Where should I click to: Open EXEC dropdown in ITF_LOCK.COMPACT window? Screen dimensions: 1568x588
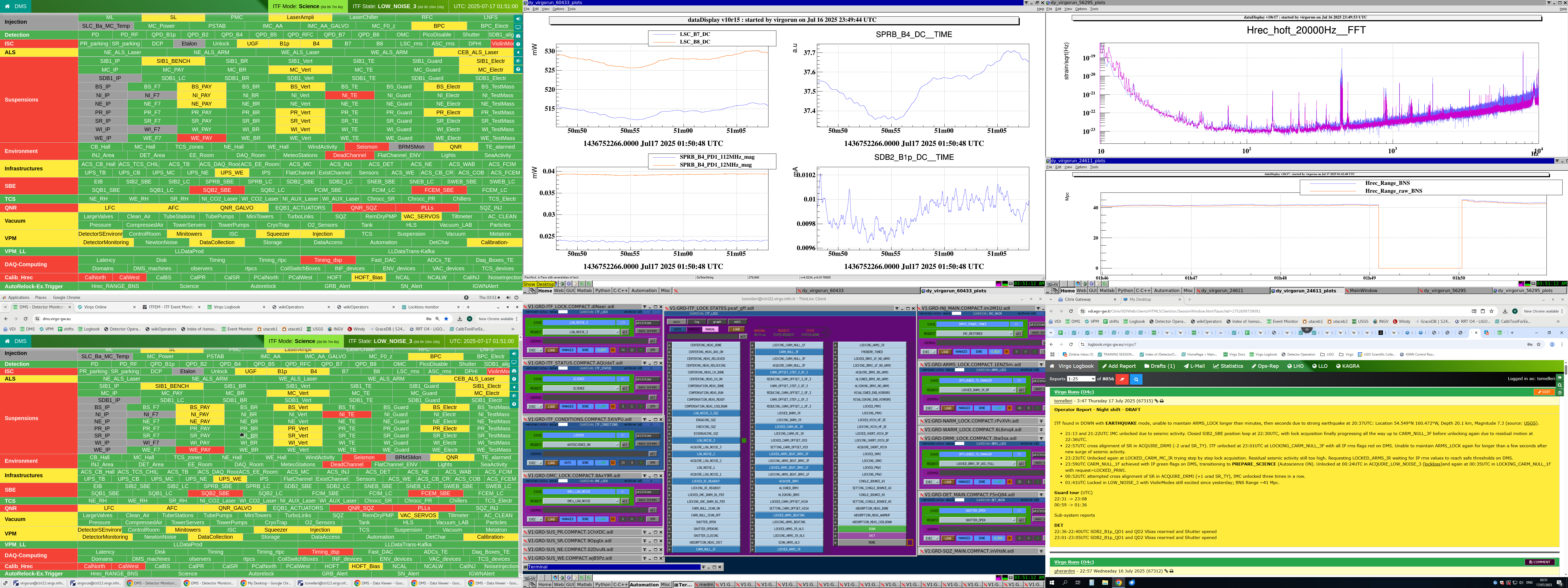coord(534,351)
